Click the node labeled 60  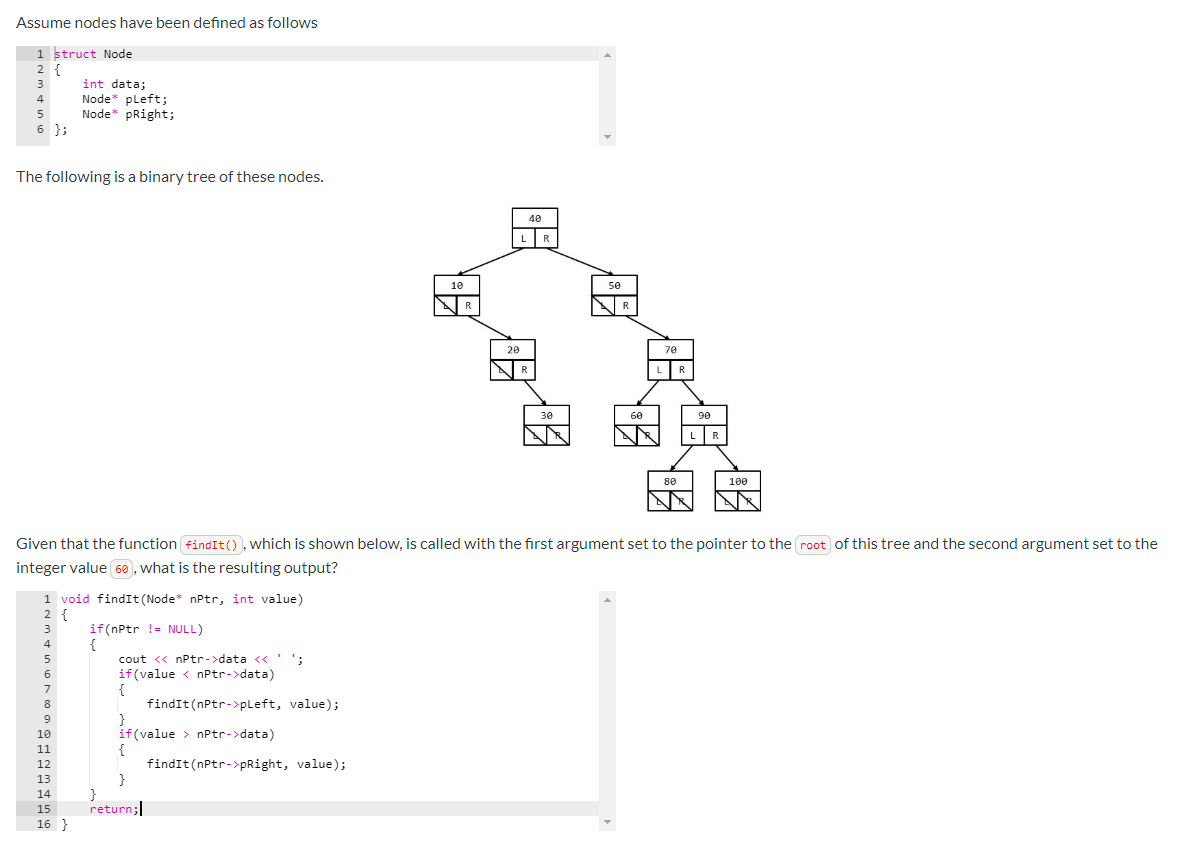pos(637,413)
